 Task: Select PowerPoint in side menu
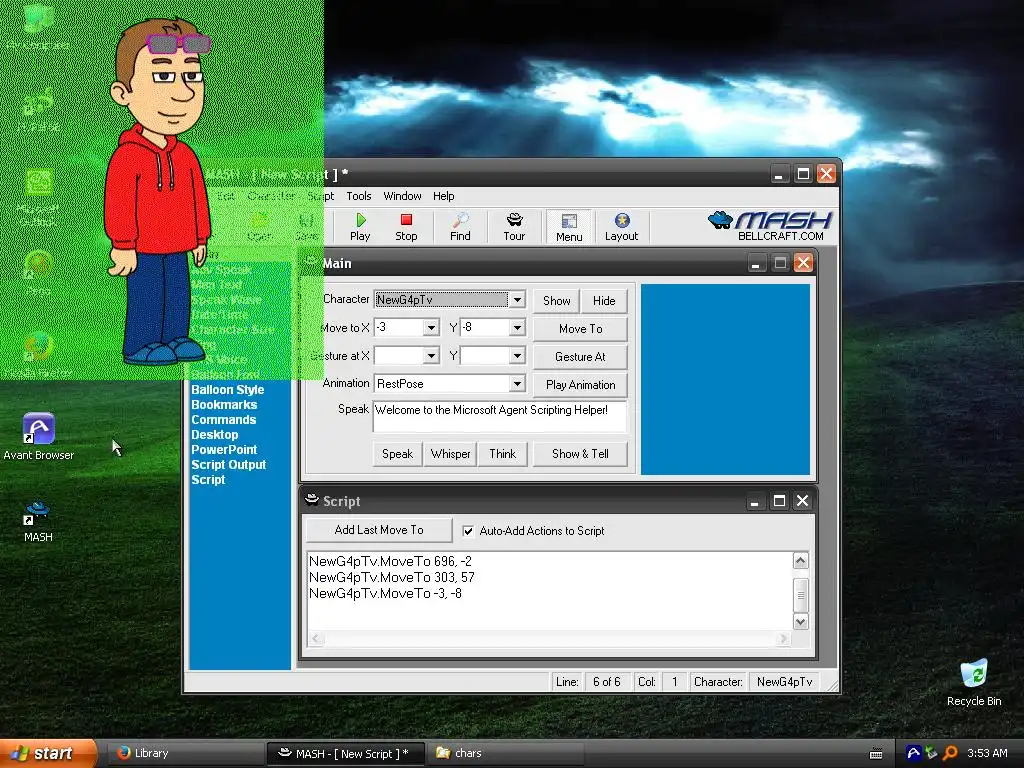tap(224, 450)
